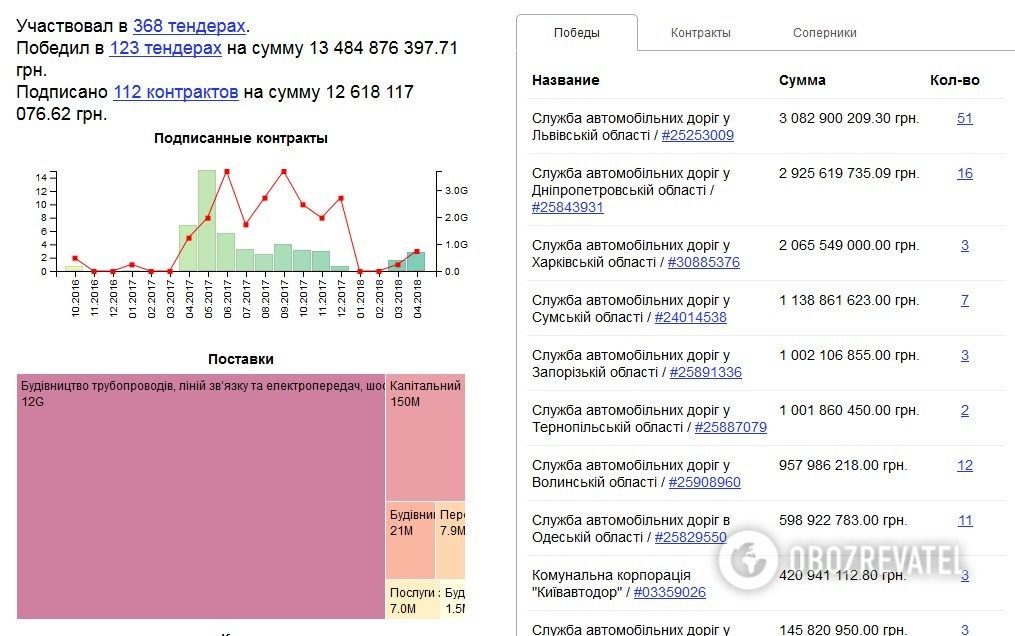Open the 112 контрактов link
This screenshot has width=1015, height=636.
[x=175, y=92]
